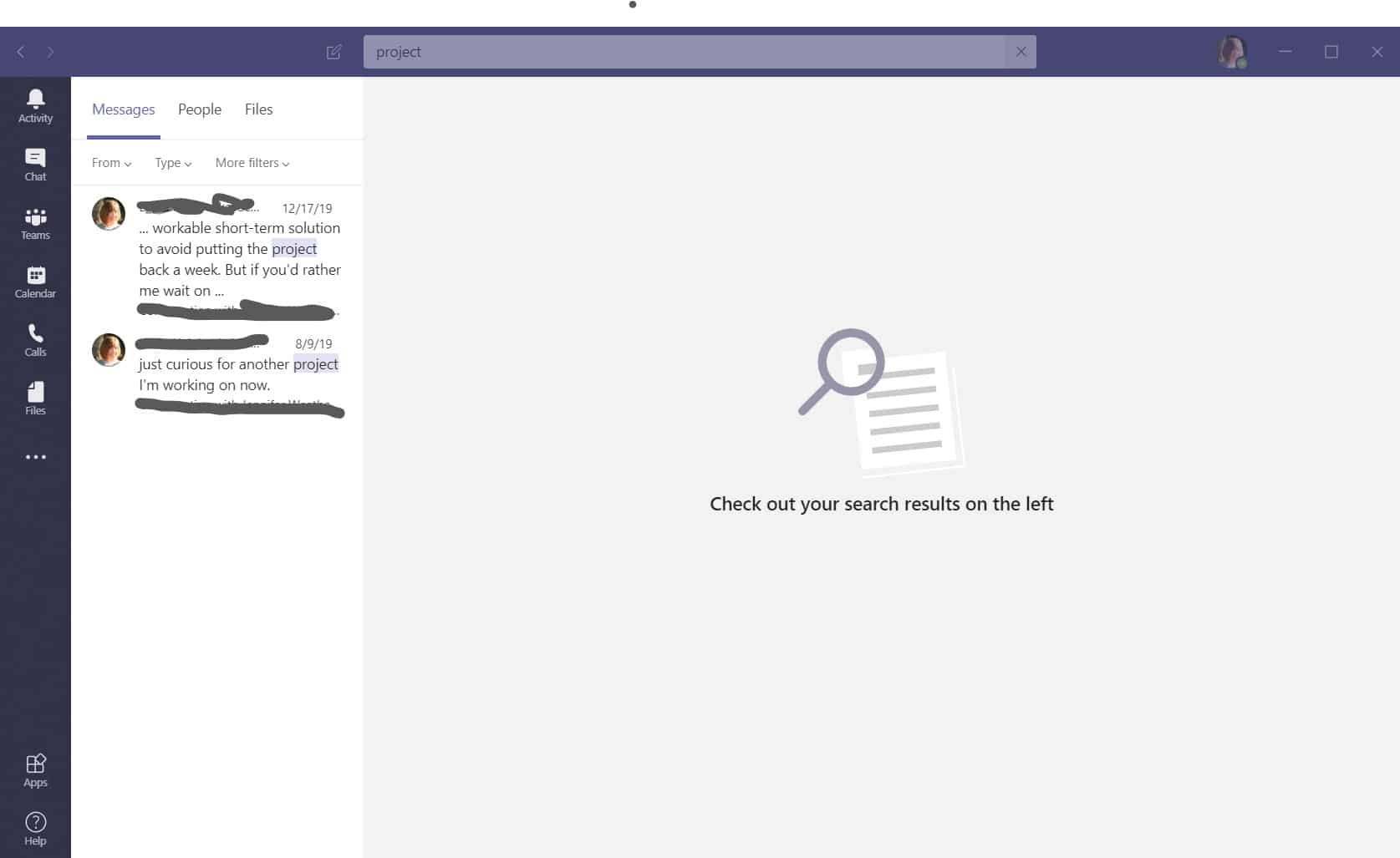Switch to the Files results tab
The width and height of the screenshot is (1400, 858).
coord(258,109)
